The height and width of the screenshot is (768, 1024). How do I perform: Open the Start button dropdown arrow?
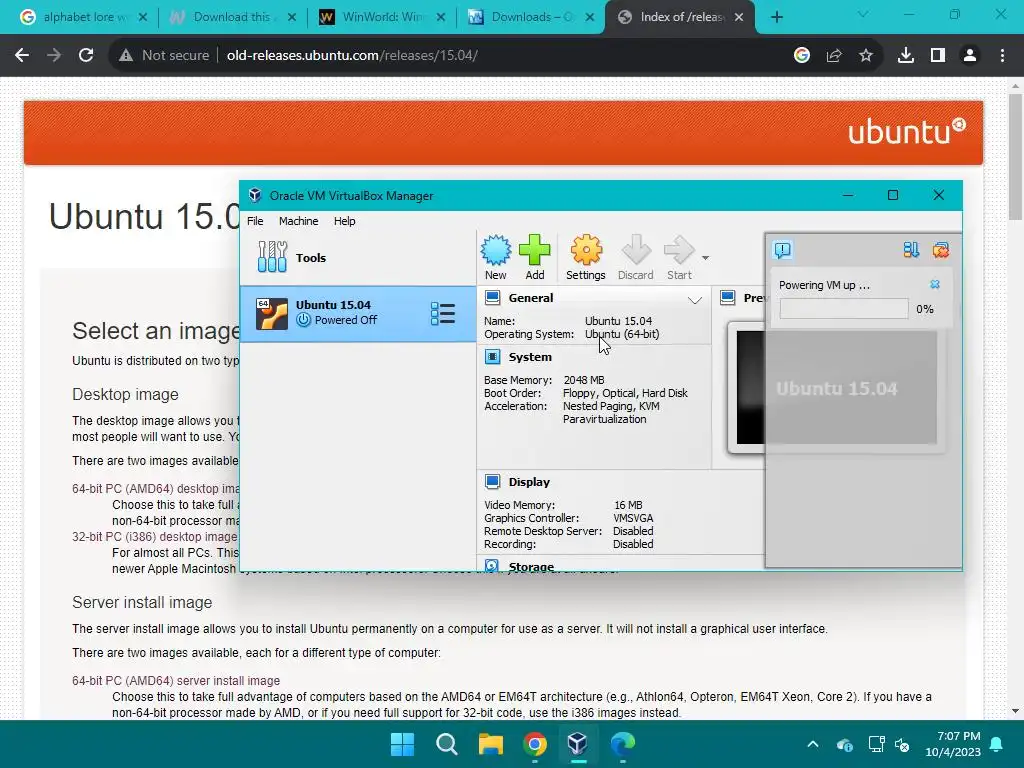click(705, 258)
